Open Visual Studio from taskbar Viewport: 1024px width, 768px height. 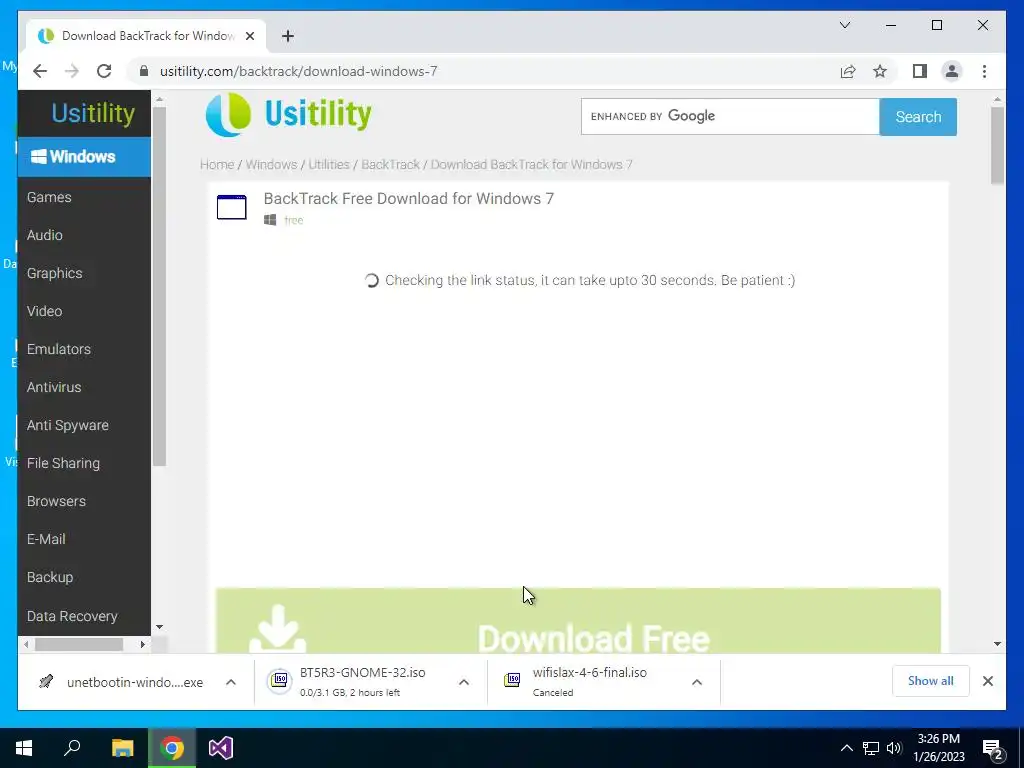(x=221, y=748)
